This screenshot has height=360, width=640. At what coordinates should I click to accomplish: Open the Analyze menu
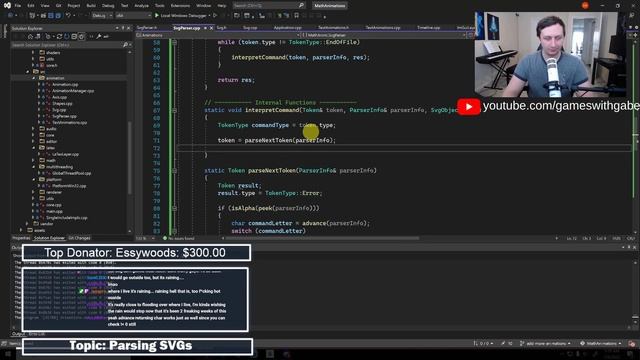[142, 6]
